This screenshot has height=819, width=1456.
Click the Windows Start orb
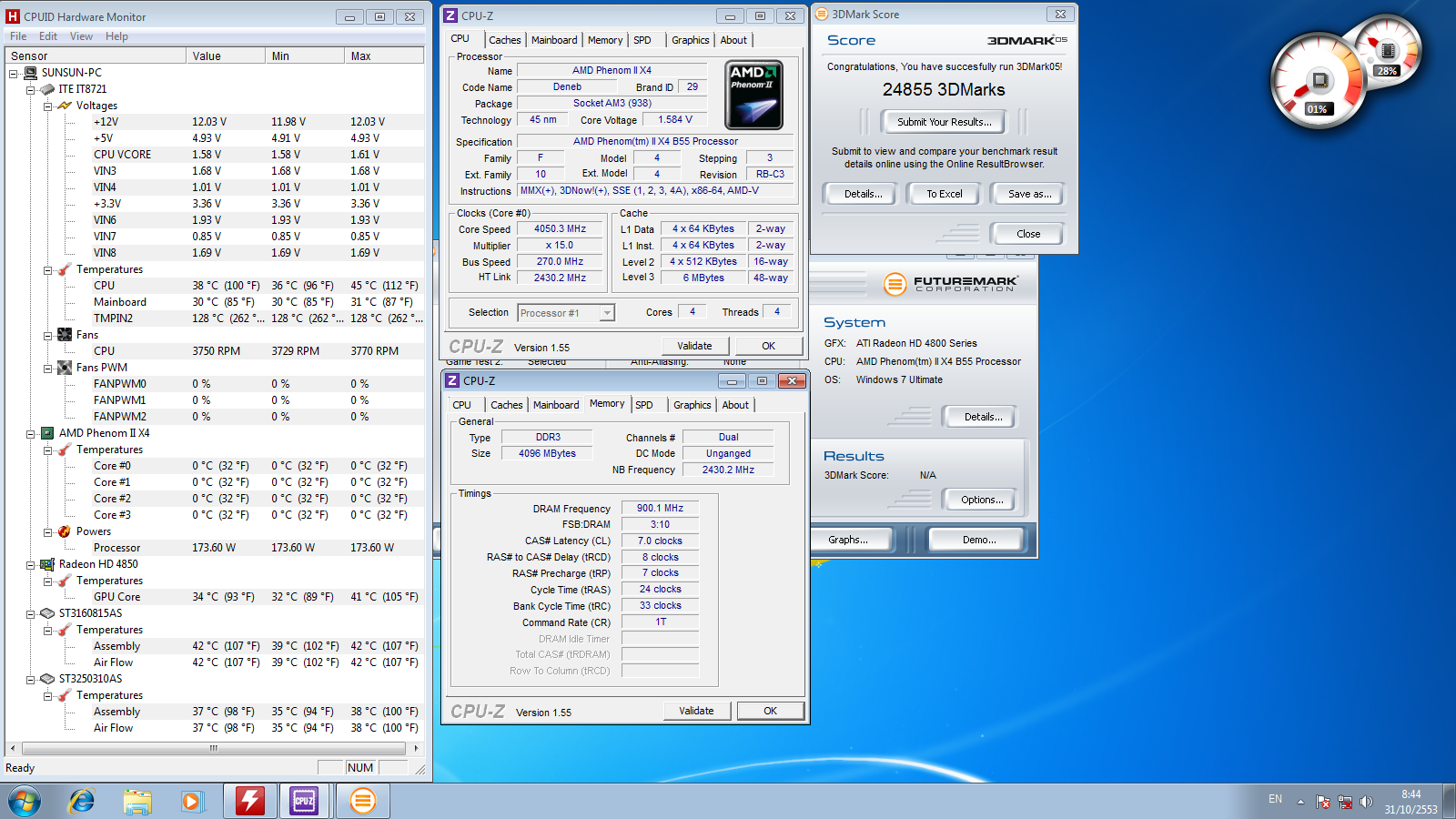tap(25, 801)
